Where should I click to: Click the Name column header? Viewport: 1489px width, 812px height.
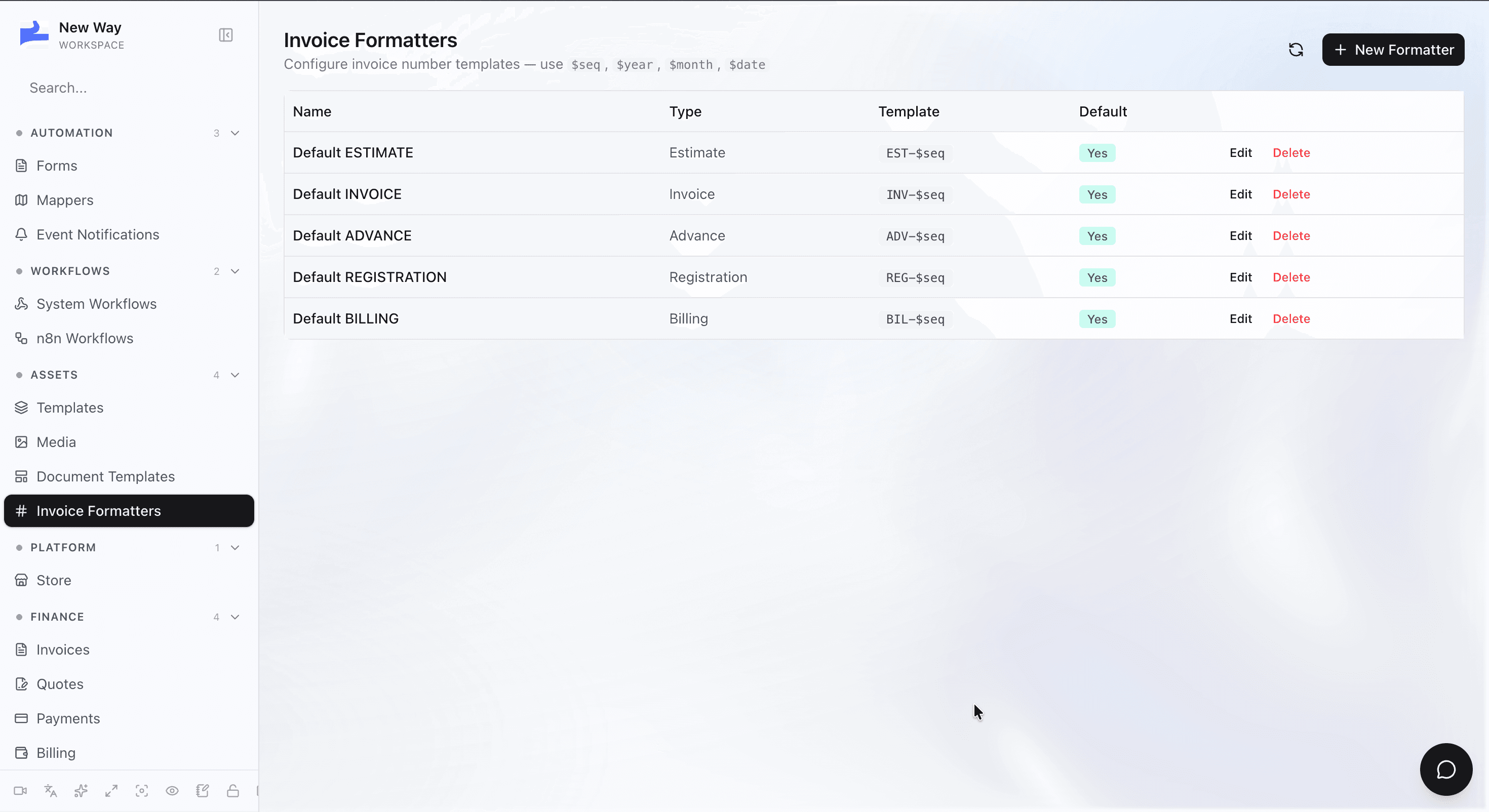[x=312, y=111]
